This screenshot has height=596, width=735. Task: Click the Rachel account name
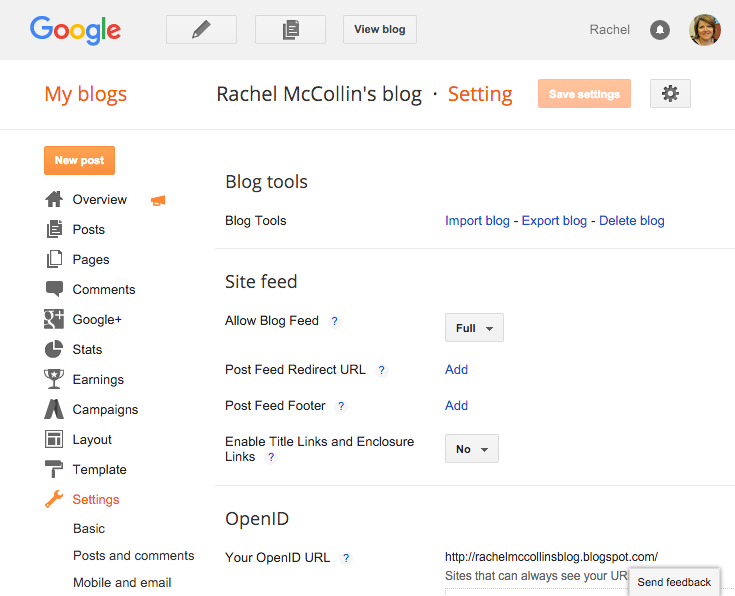tap(609, 30)
